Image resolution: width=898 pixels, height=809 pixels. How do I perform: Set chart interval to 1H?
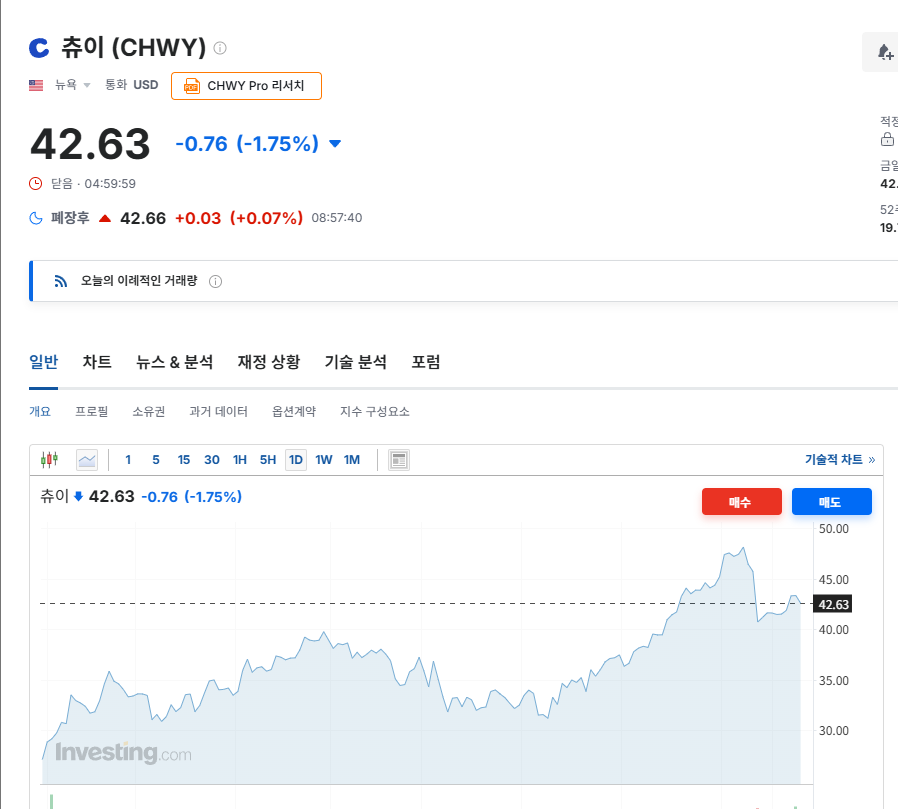point(240,460)
